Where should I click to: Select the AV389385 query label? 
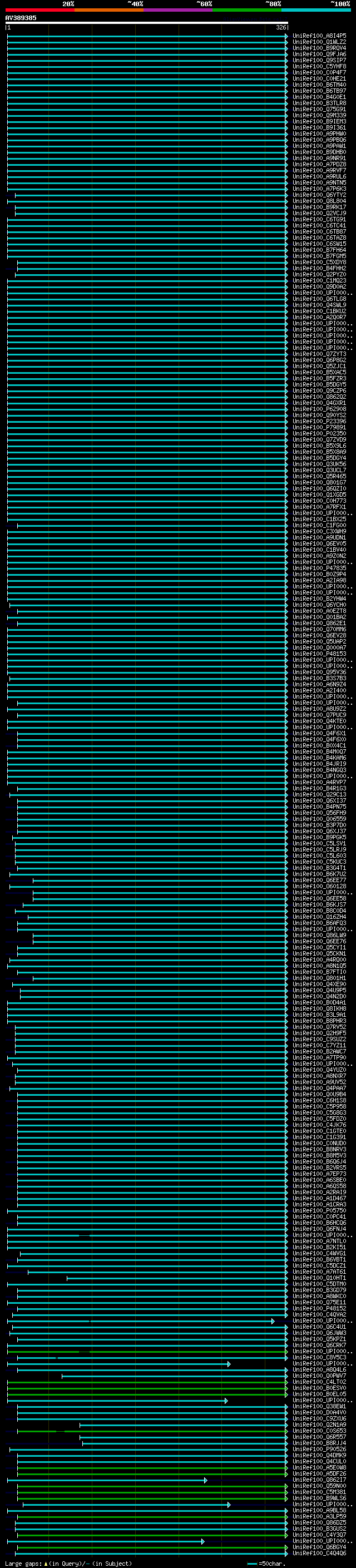pos(21,18)
